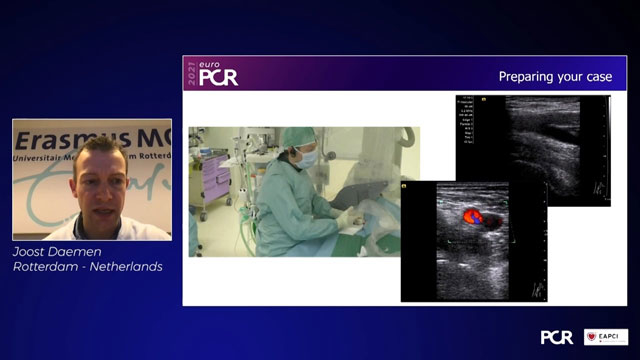This screenshot has height=360, width=640.
Task: Click the speaker webcam video of Joost Daemen
Action: 92,180
